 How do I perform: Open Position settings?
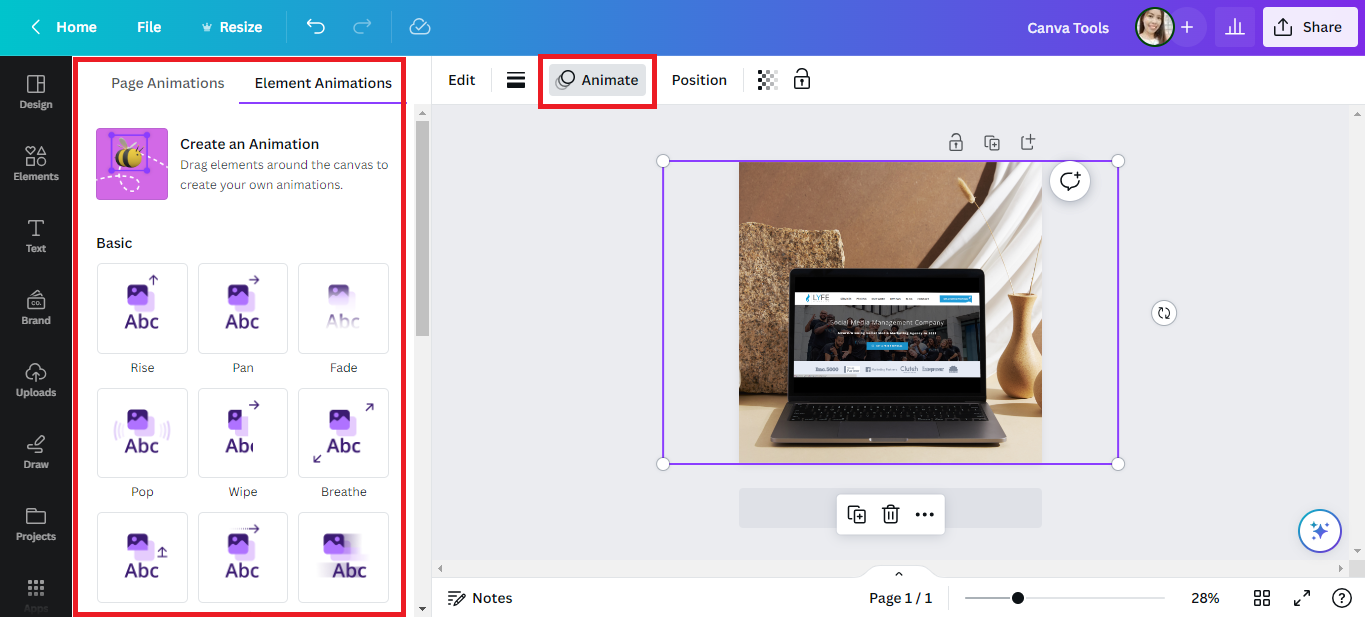tap(699, 79)
